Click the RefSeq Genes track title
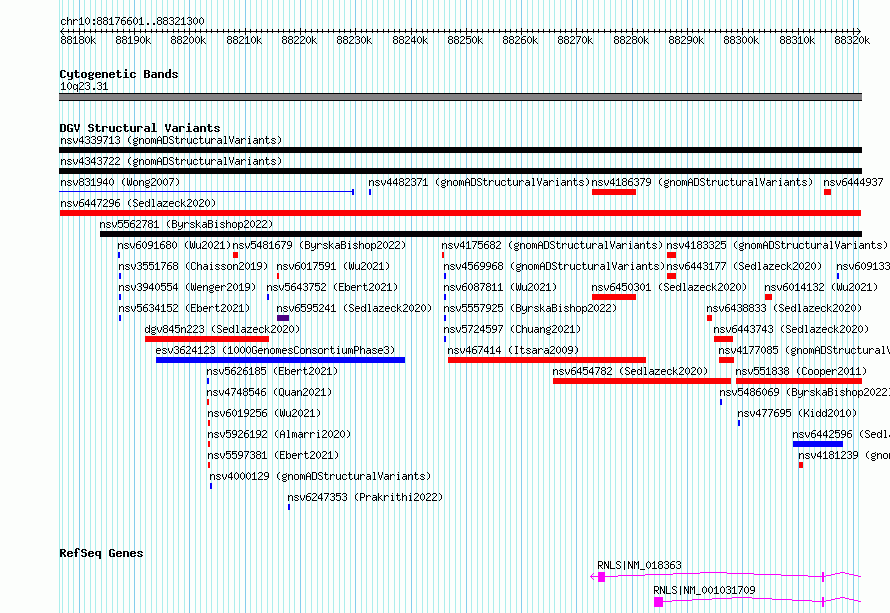Viewport: 890px width, 613px height. [x=101, y=553]
